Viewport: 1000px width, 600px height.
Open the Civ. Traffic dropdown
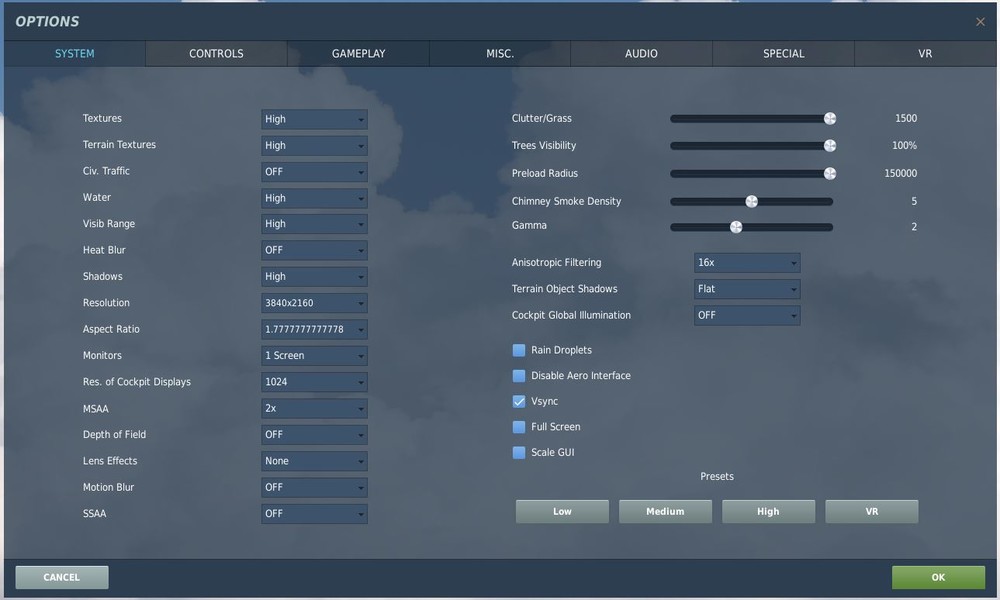(314, 172)
